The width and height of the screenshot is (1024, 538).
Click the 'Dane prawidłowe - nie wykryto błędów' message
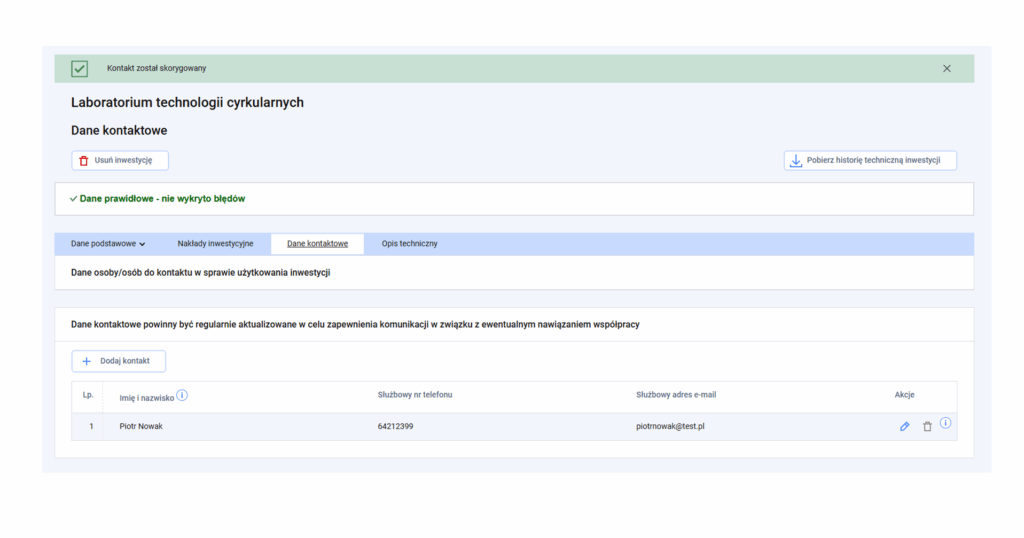pyautogui.click(x=162, y=198)
